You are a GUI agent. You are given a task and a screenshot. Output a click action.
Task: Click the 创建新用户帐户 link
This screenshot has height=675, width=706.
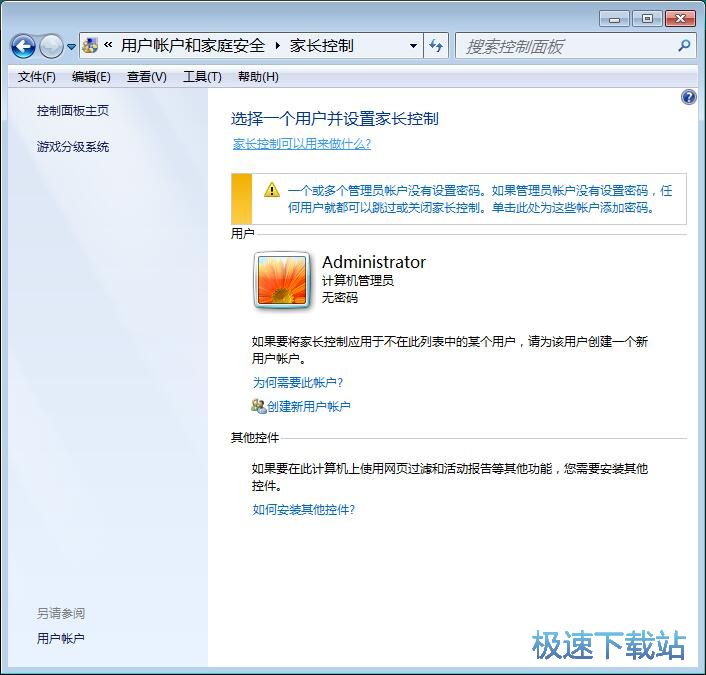309,407
